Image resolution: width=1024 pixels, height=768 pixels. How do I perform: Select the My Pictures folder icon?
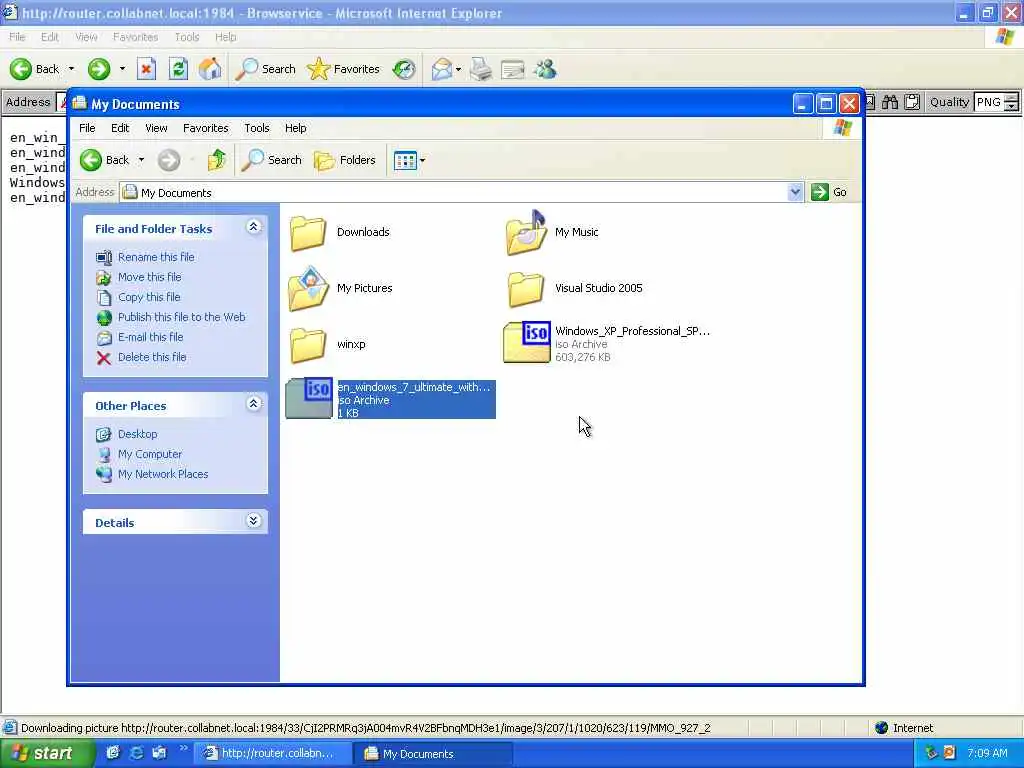308,288
